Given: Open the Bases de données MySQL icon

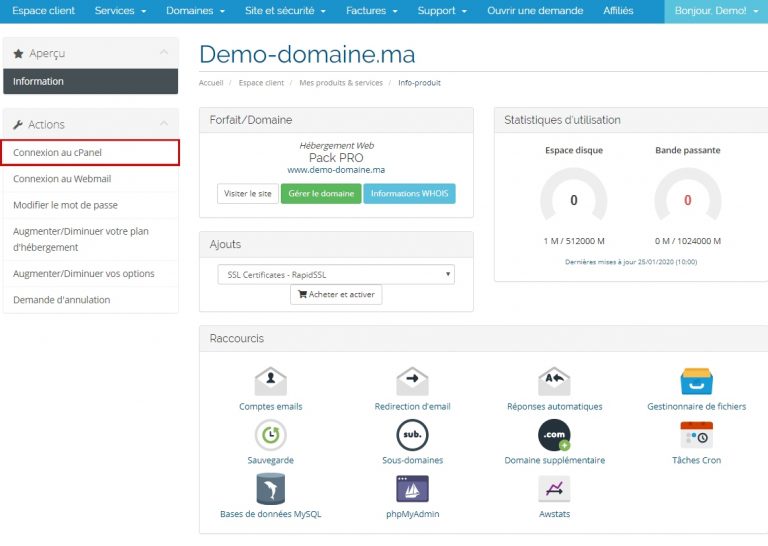Looking at the screenshot, I should pyautogui.click(x=270, y=489).
